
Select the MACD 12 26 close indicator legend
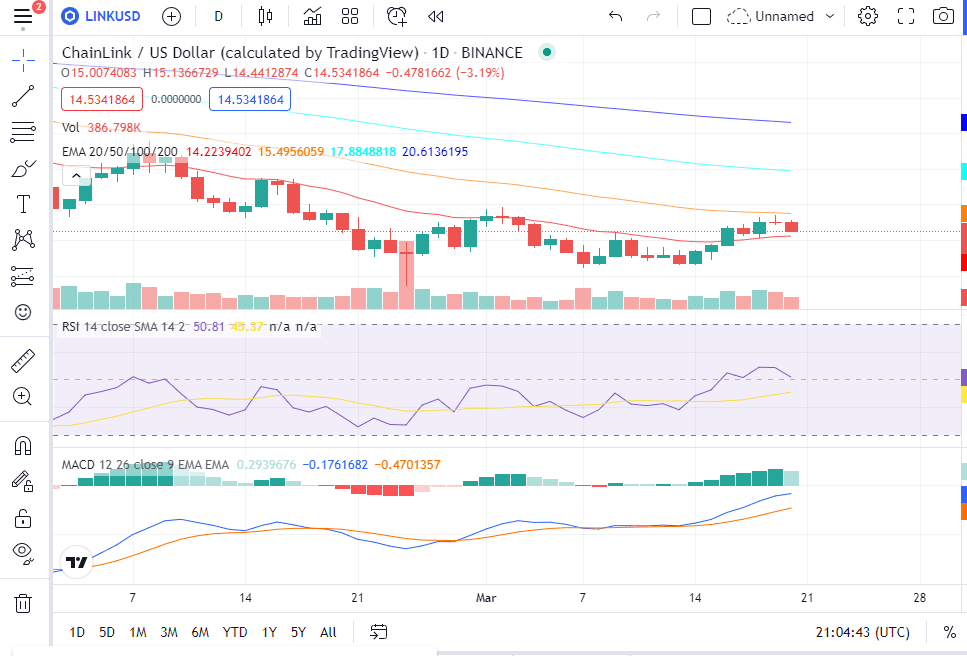click(x=145, y=465)
